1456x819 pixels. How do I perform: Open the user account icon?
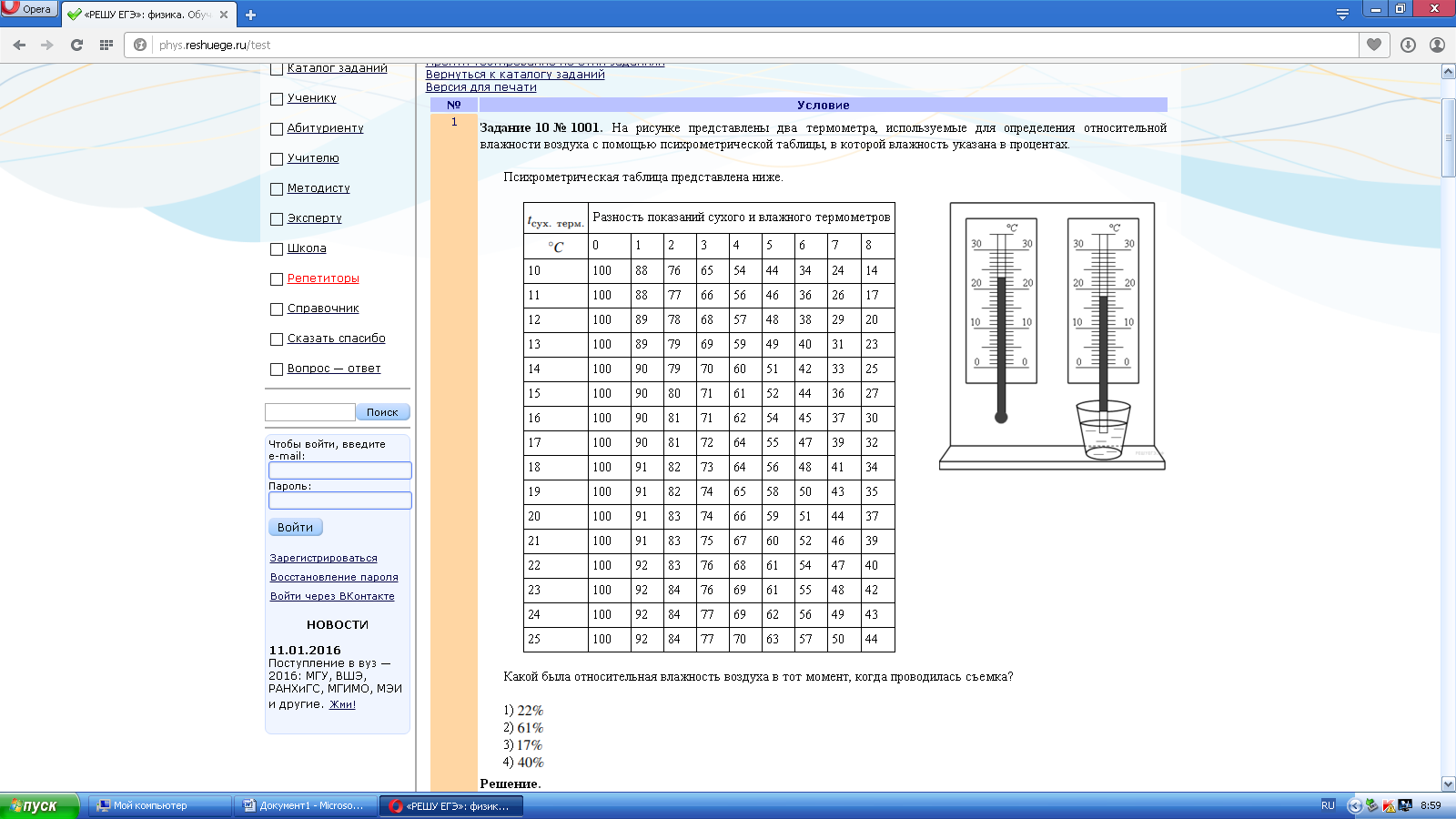[1437, 45]
